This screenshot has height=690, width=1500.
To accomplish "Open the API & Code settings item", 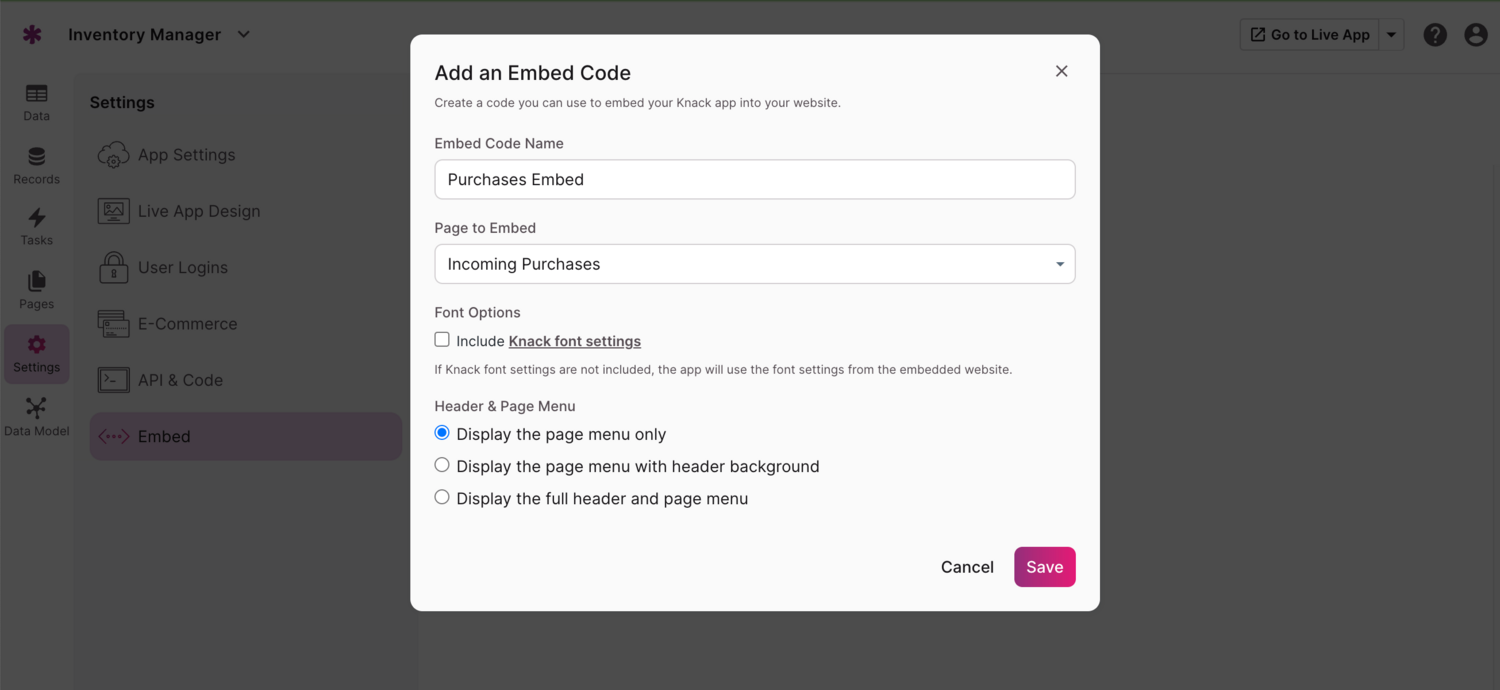I will point(180,380).
